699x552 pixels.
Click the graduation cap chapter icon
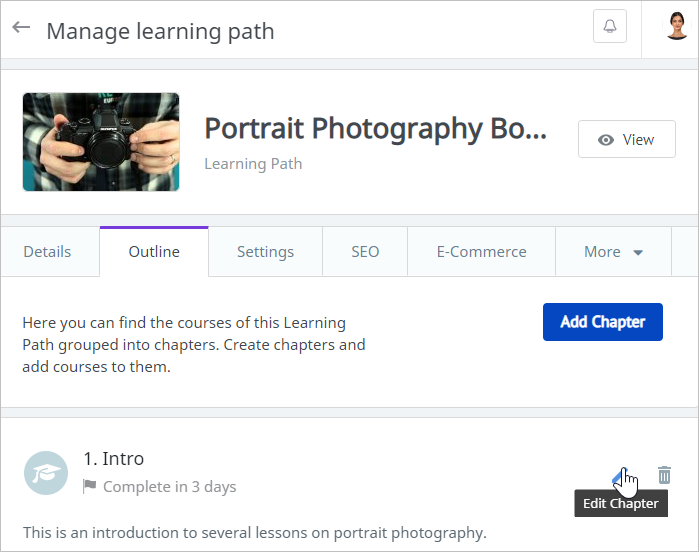(x=46, y=473)
